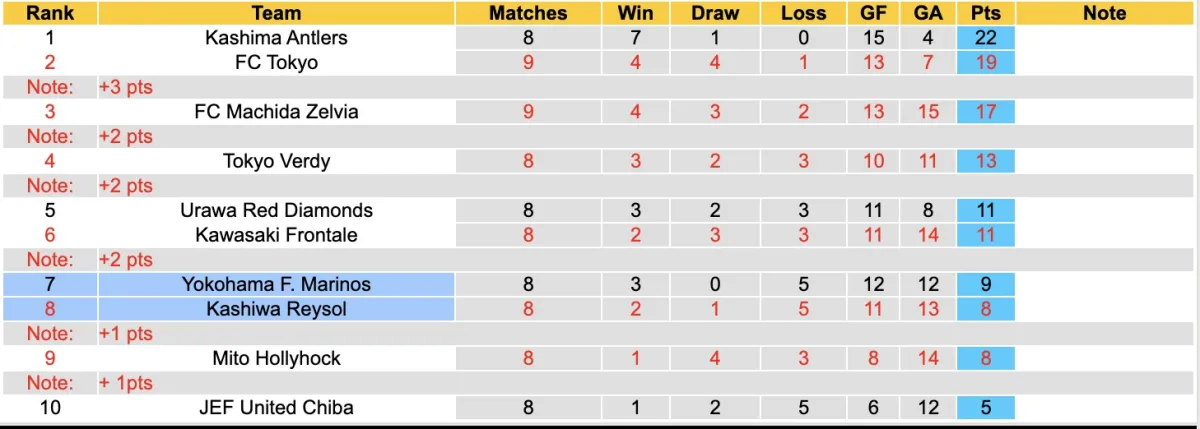Click the highlighted Kashiwa Reysol team cell
The image size is (1200, 429).
(x=276, y=309)
